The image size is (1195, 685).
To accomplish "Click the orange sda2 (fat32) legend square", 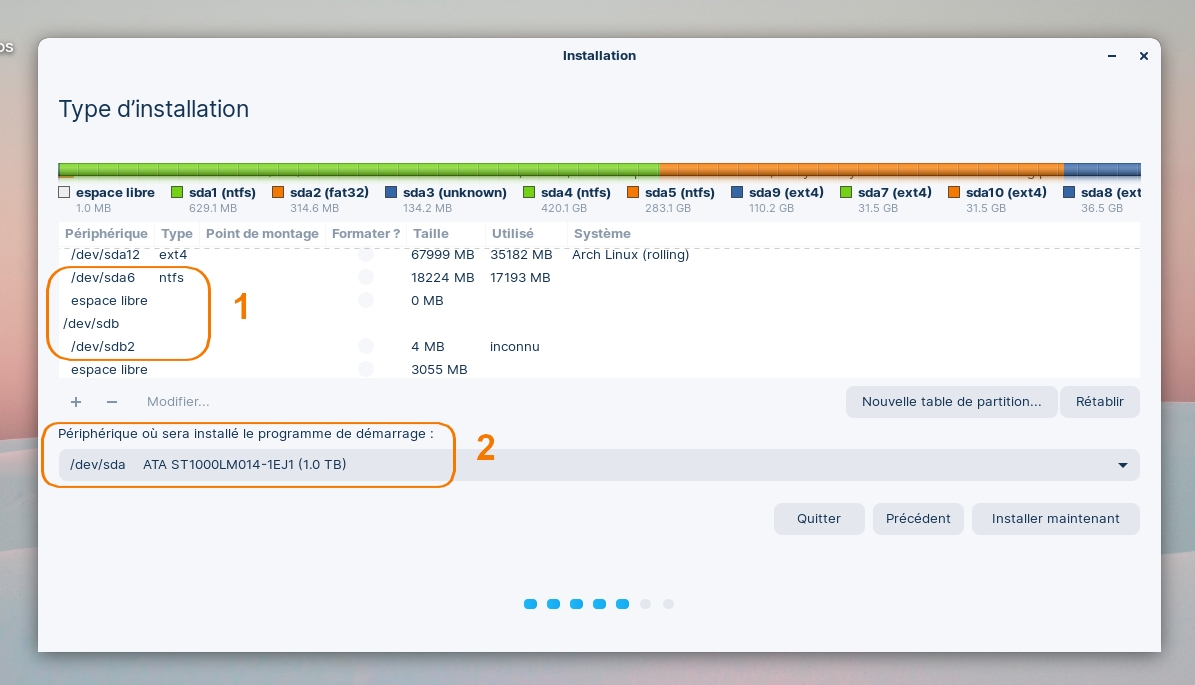I will point(278,192).
